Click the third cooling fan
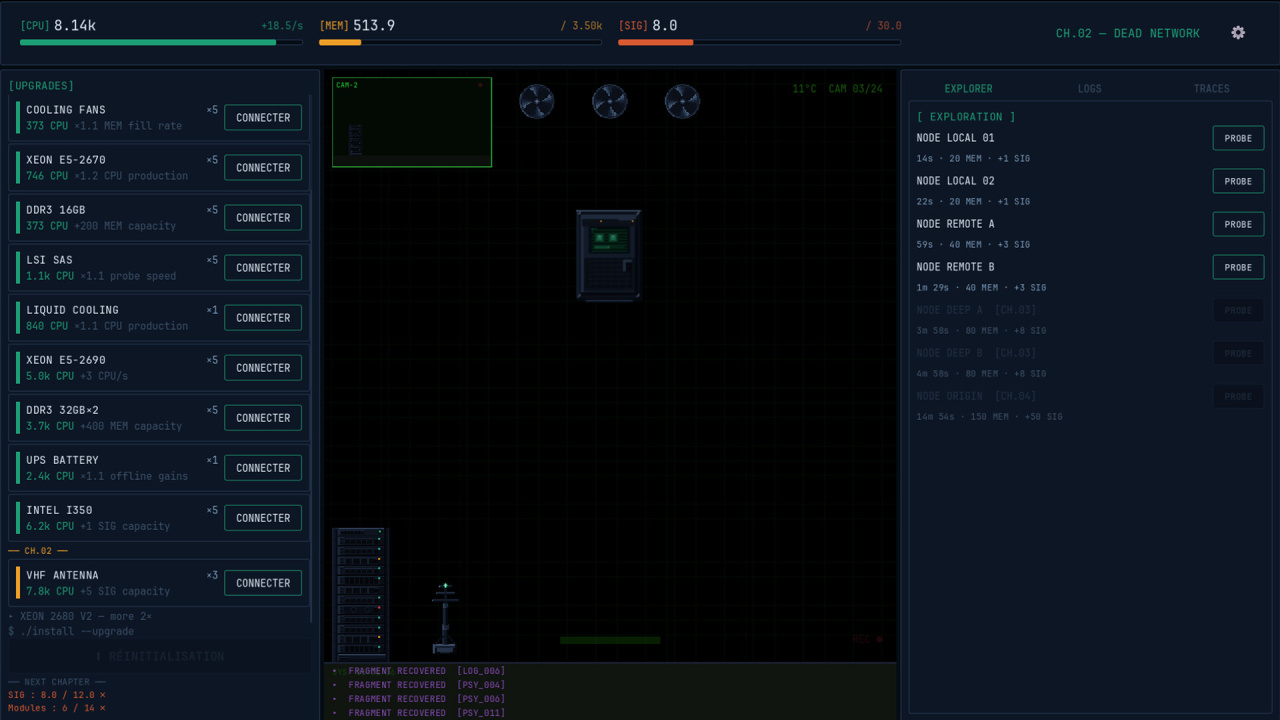 (682, 101)
